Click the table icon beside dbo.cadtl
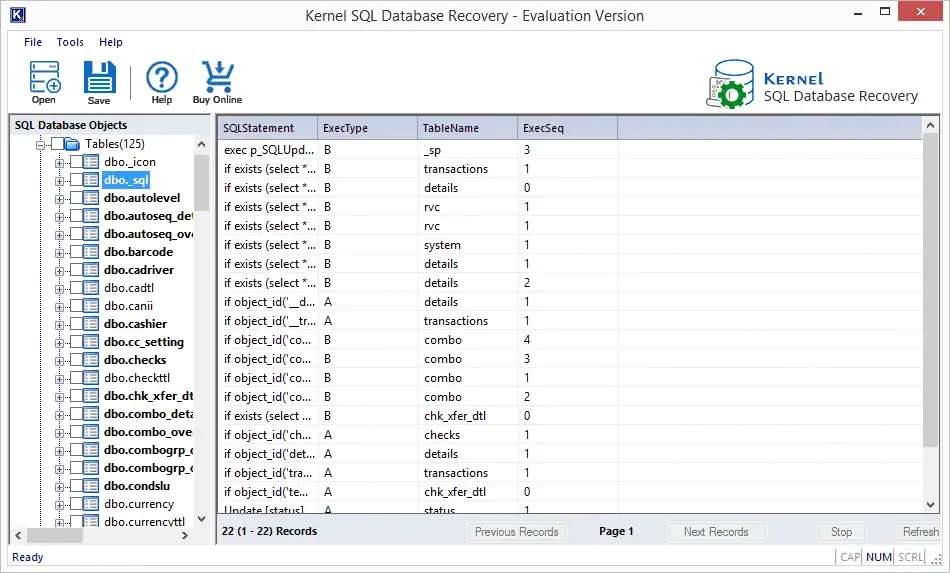This screenshot has width=950, height=573. (91, 288)
